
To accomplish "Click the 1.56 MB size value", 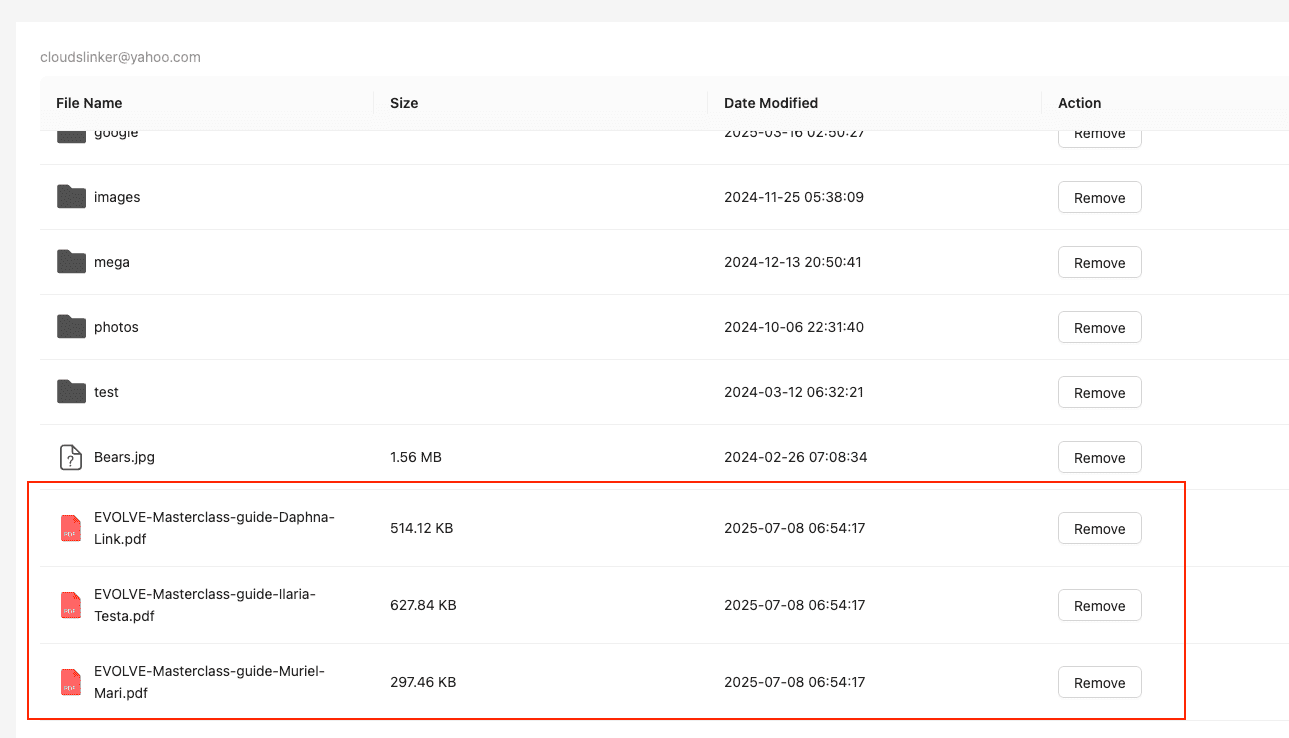I will click(x=416, y=457).
